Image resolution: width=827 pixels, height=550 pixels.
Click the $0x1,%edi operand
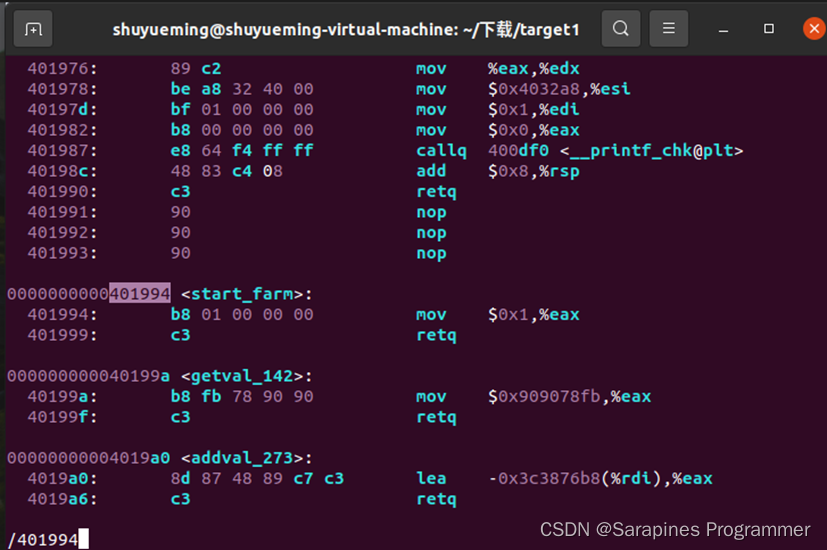pyautogui.click(x=534, y=110)
